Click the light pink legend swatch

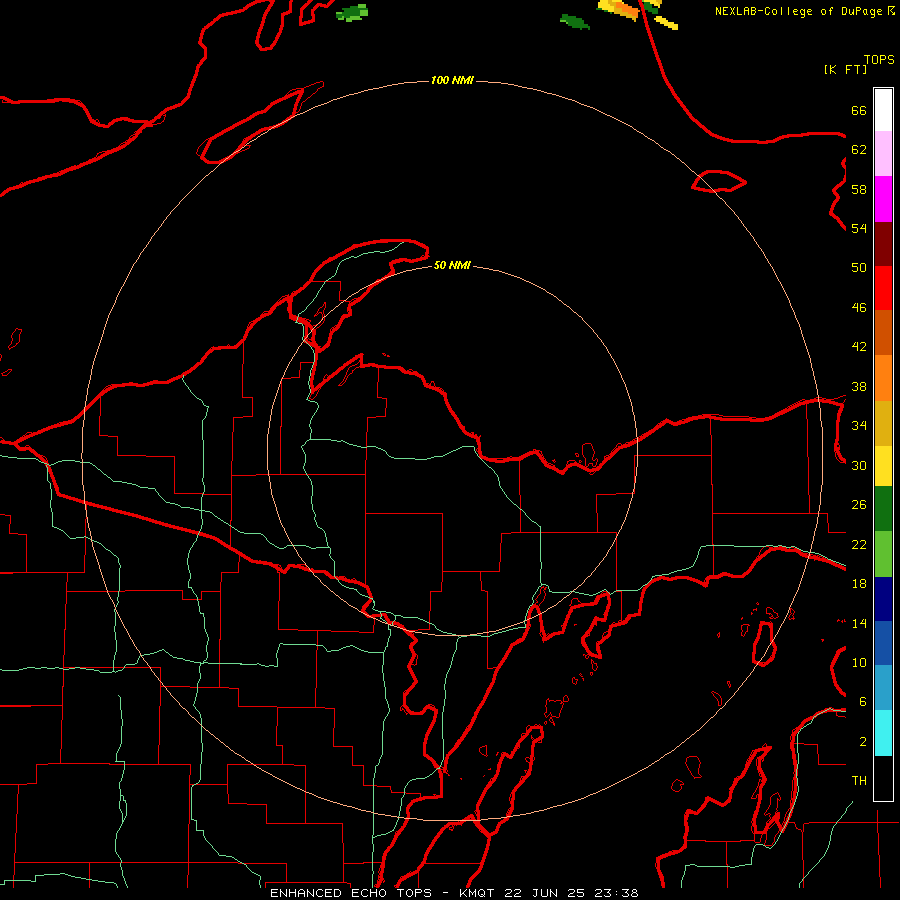[x=883, y=154]
